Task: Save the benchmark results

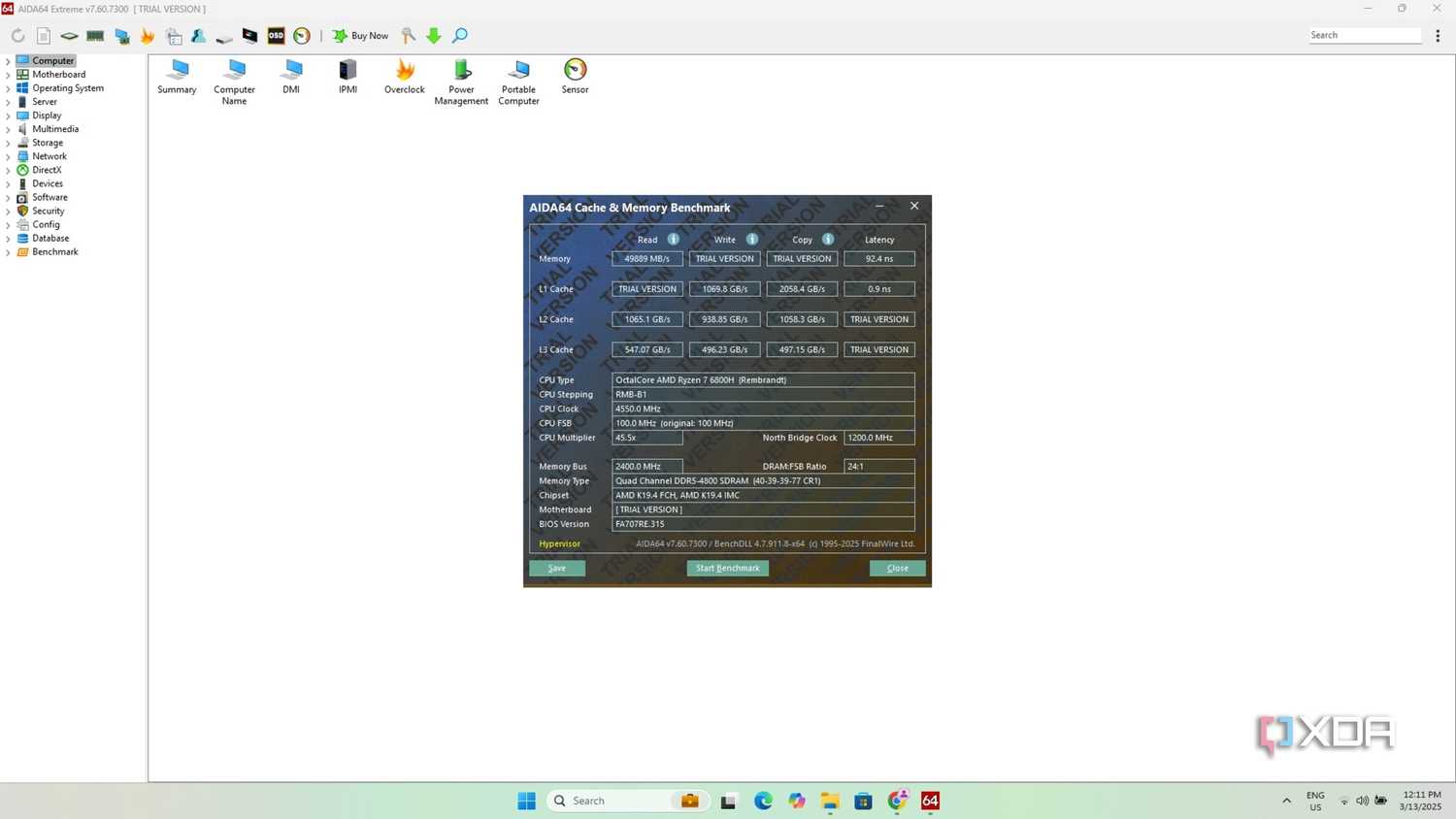Action: [557, 569]
